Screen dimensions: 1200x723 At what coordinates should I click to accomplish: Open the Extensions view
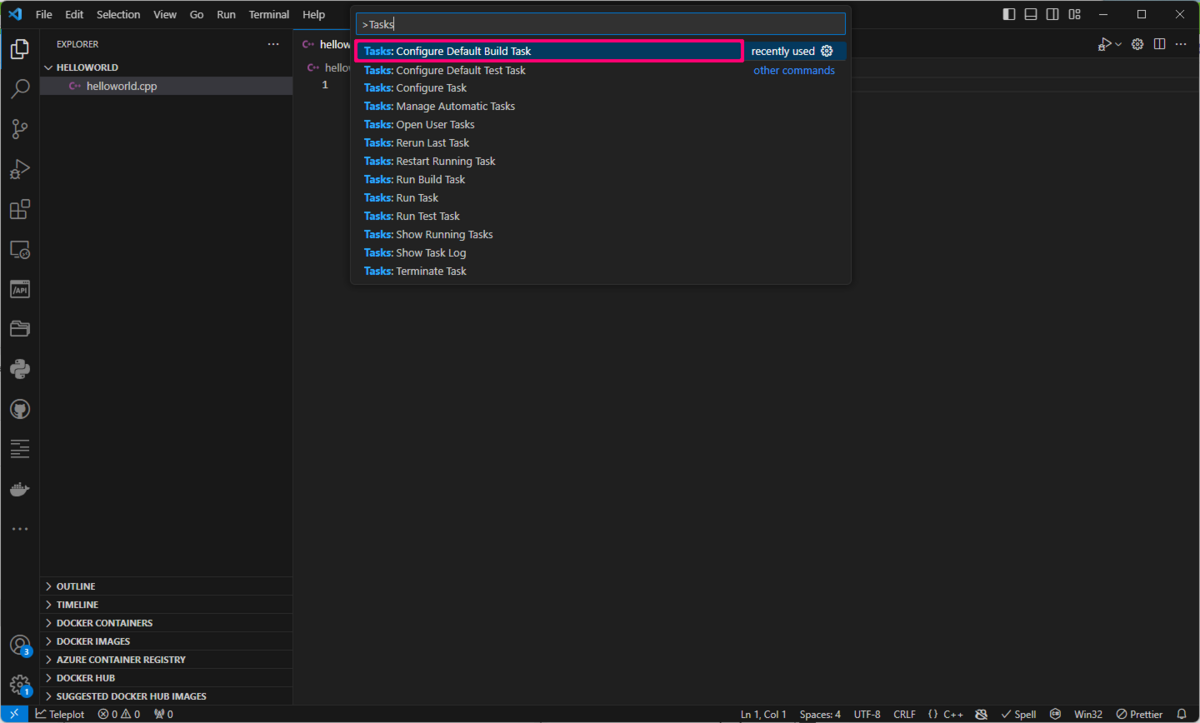pyautogui.click(x=20, y=209)
